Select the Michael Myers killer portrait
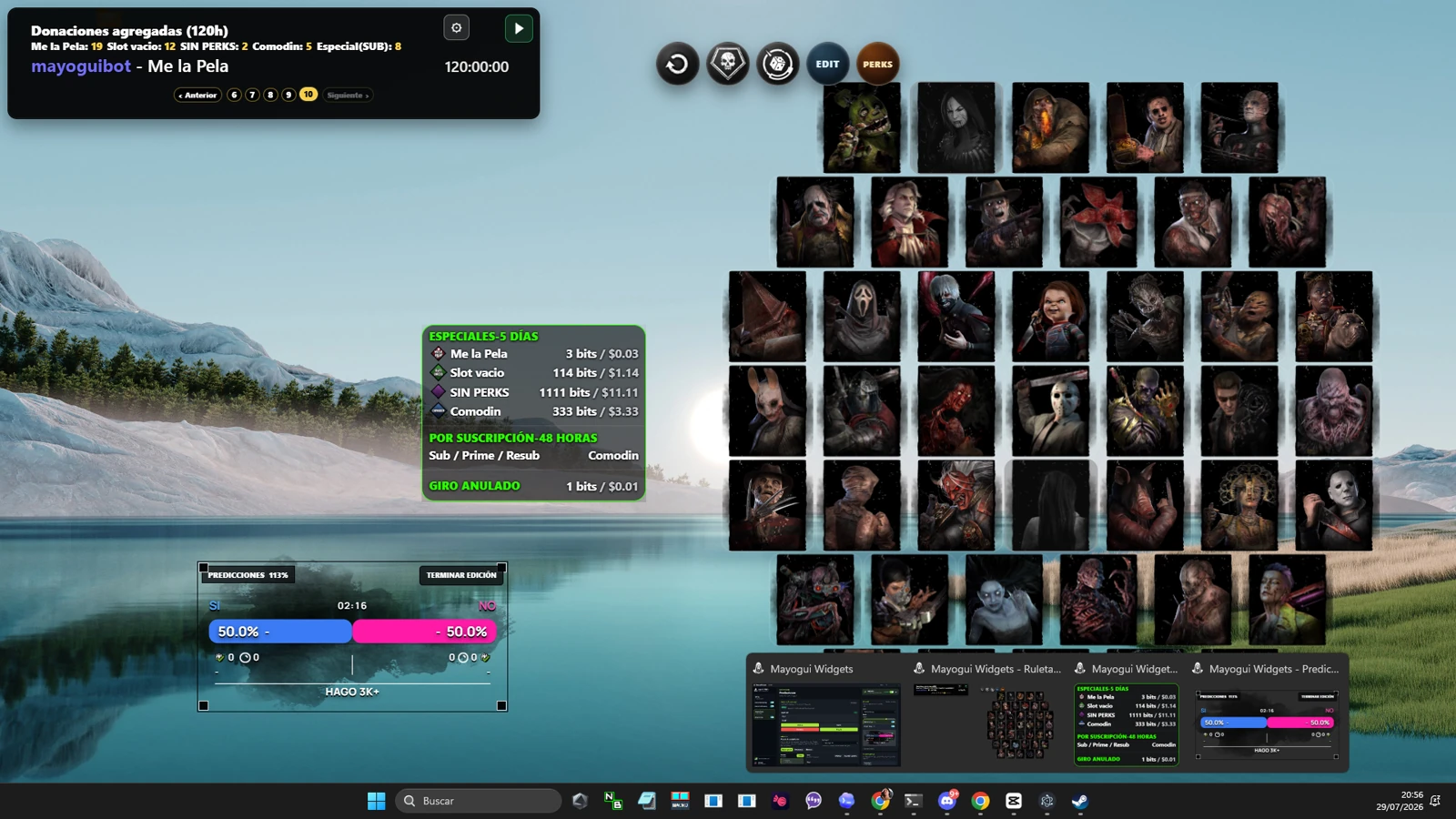The height and width of the screenshot is (819, 1456). click(x=1333, y=505)
